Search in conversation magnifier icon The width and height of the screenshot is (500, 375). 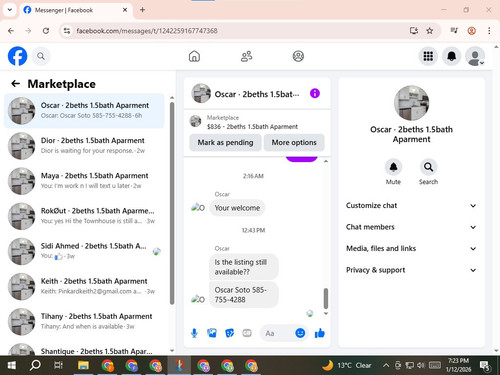(428, 167)
